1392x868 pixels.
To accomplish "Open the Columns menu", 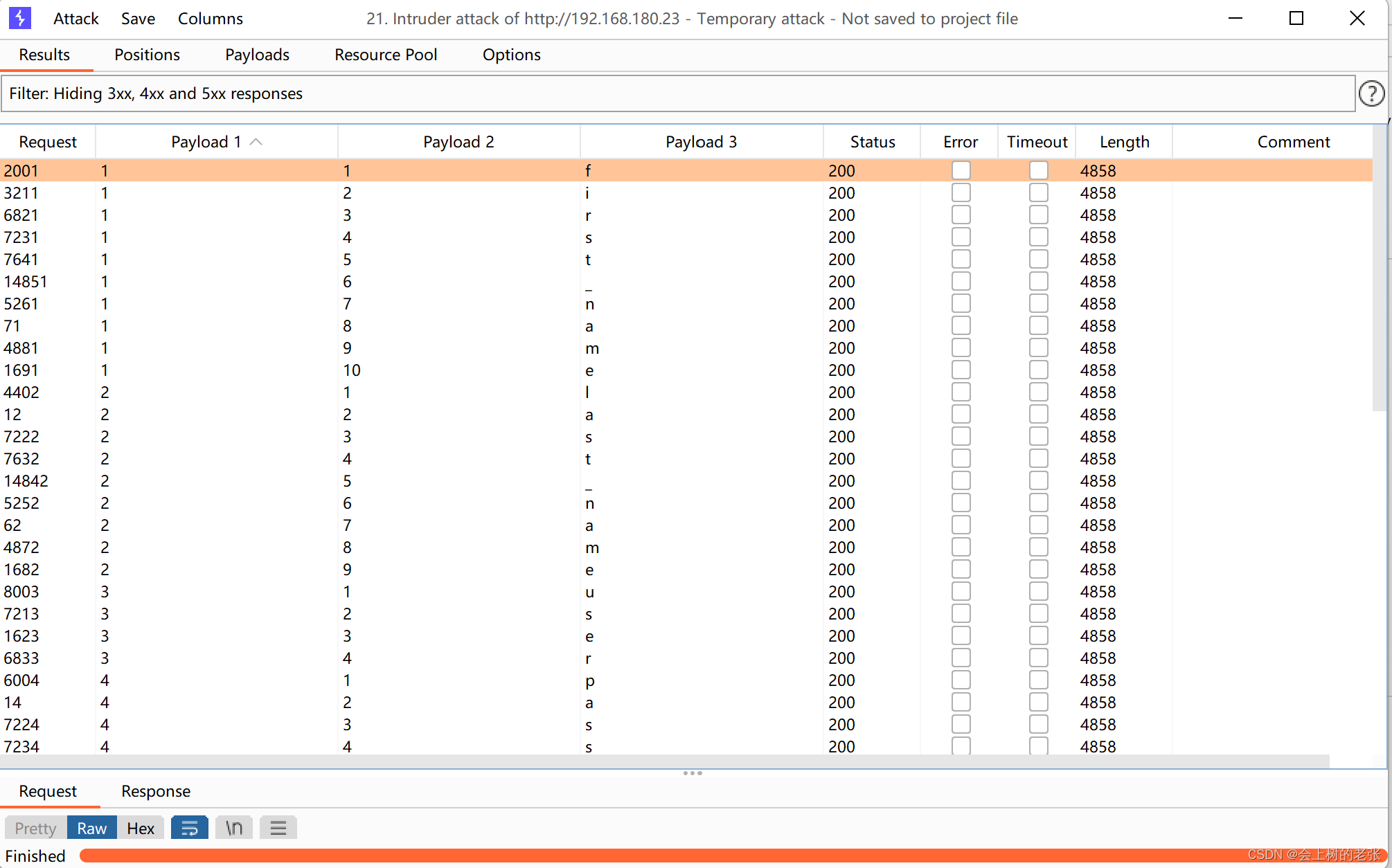I will tap(210, 19).
